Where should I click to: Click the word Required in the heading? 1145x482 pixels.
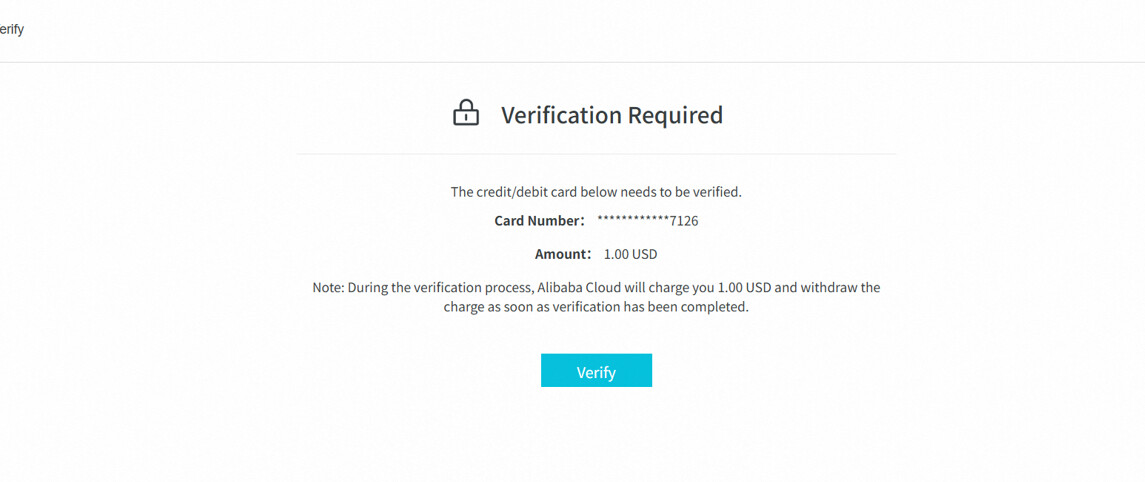[x=675, y=115]
